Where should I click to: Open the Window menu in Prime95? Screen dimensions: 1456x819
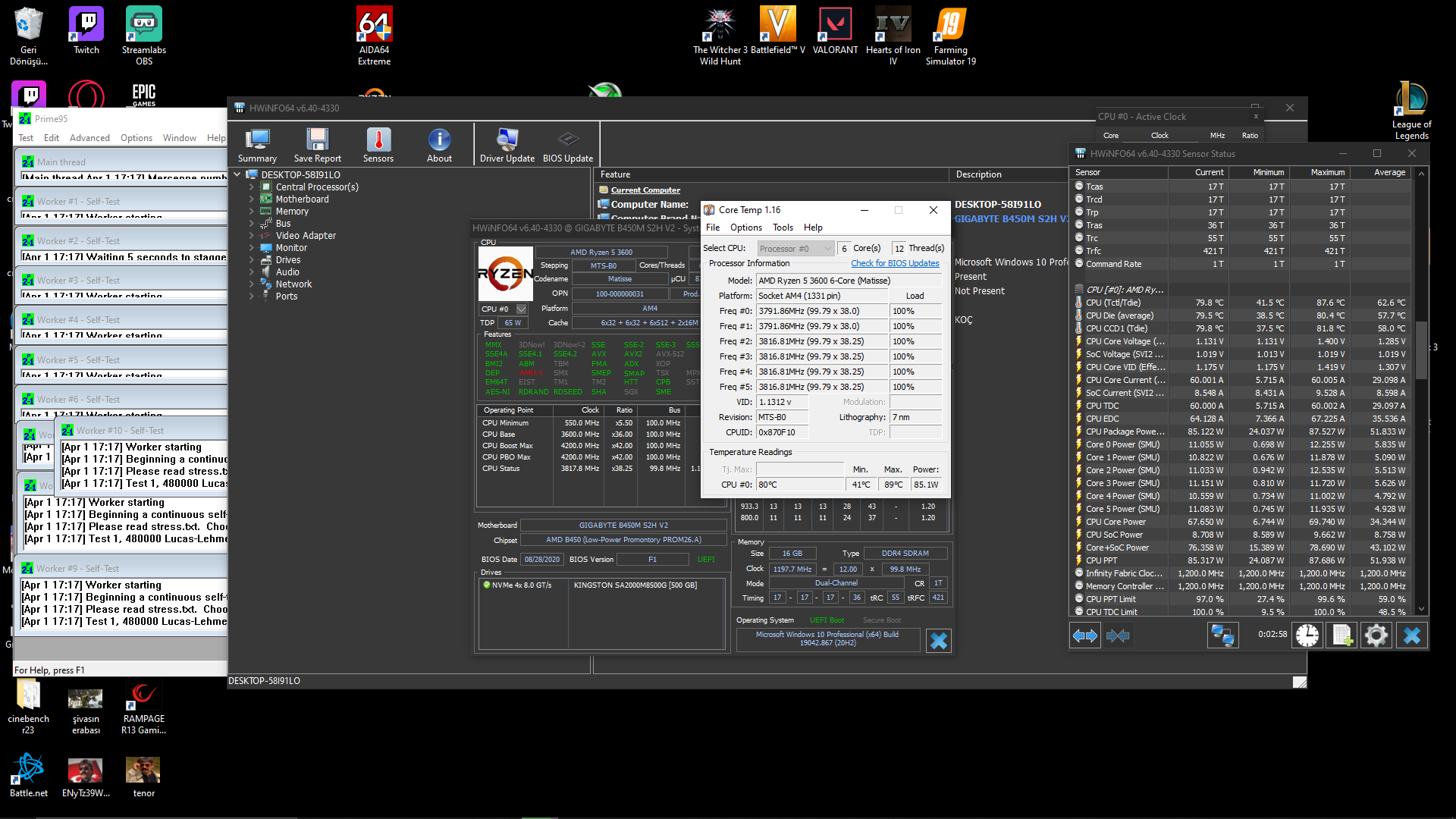point(179,138)
